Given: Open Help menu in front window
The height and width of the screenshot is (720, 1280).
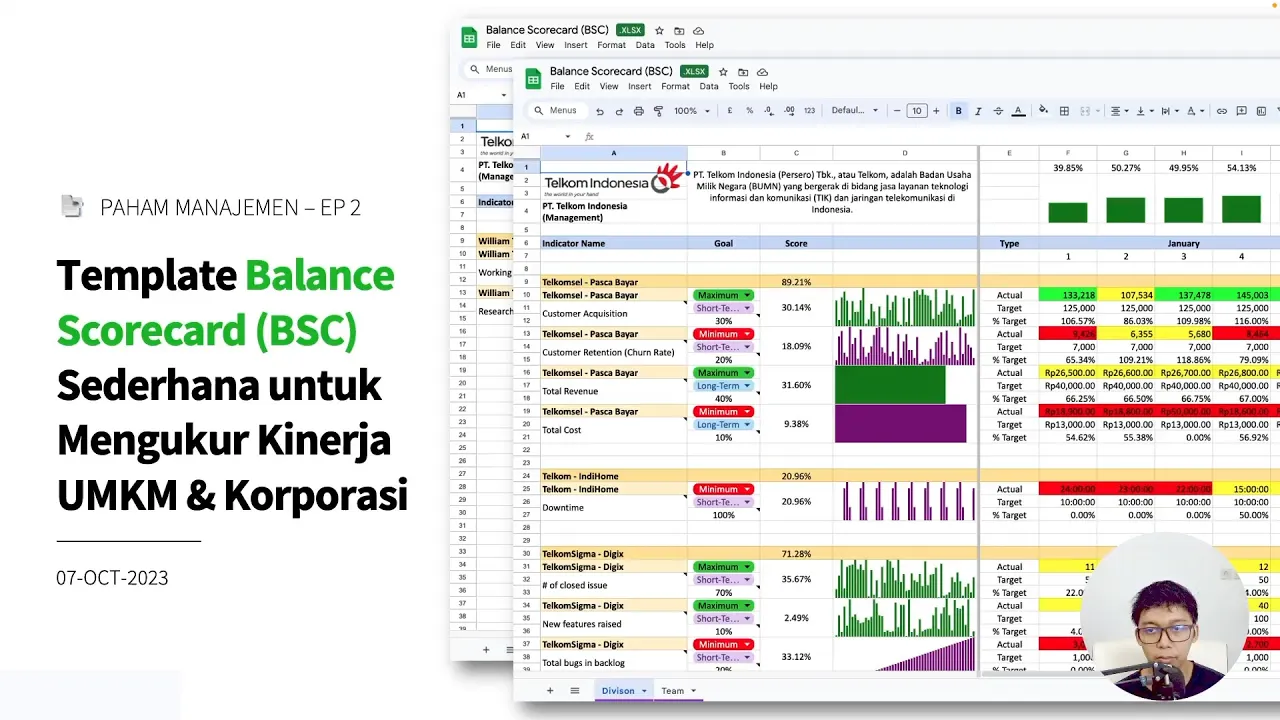Looking at the screenshot, I should pyautogui.click(x=768, y=87).
